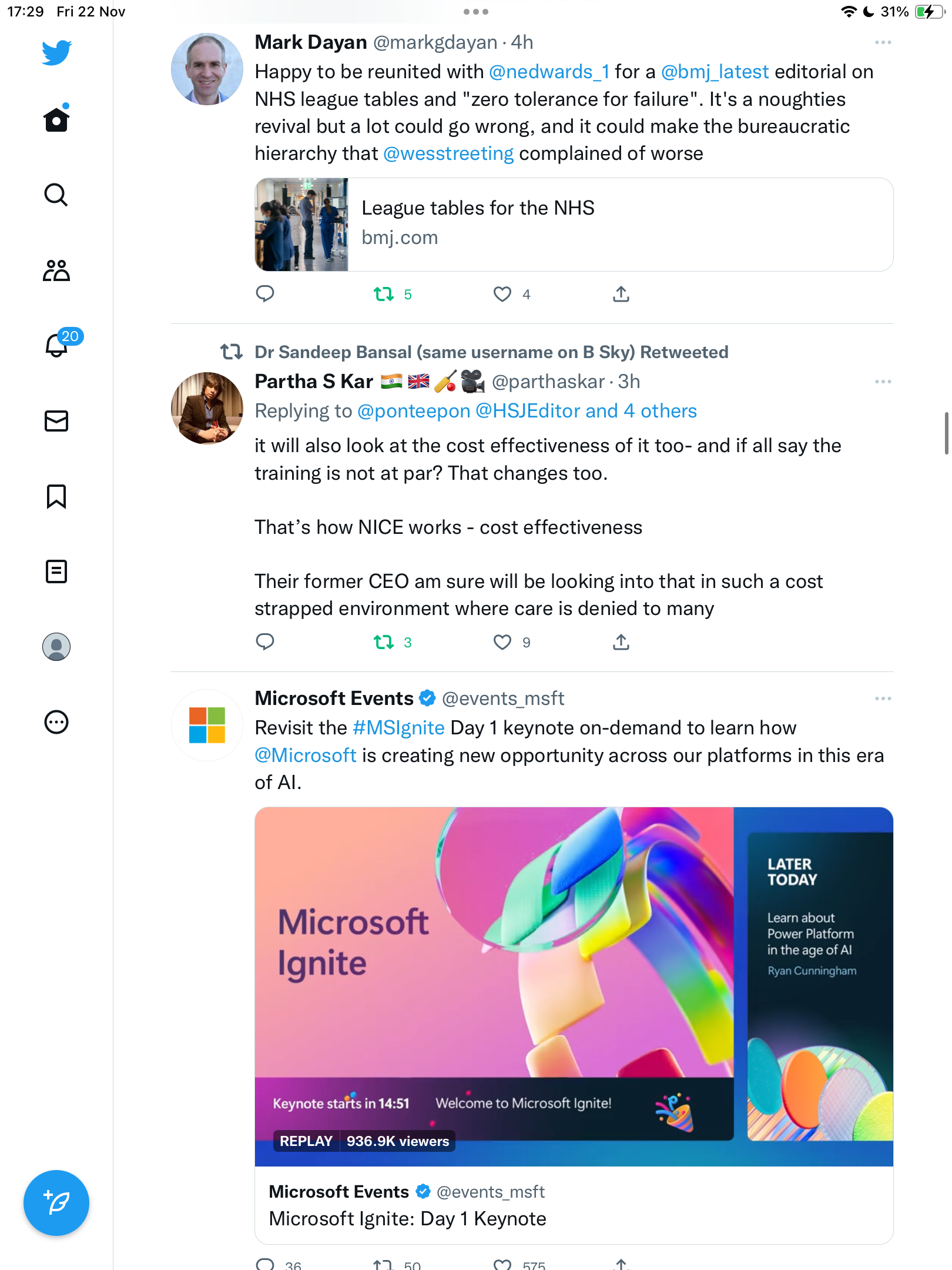Tap Microsoft Events verified badge
Viewport: 952px width, 1270px height.
pos(427,698)
